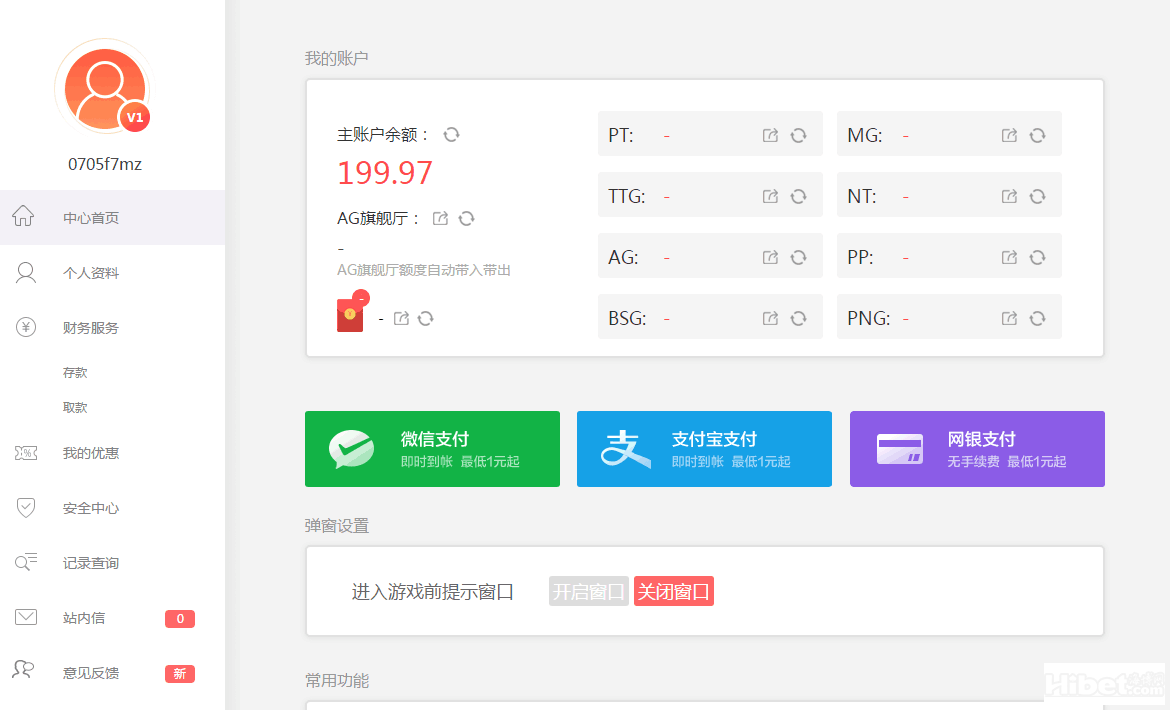Select 网银支付 bank payment button
This screenshot has height=710, width=1170.
pyautogui.click(x=977, y=449)
